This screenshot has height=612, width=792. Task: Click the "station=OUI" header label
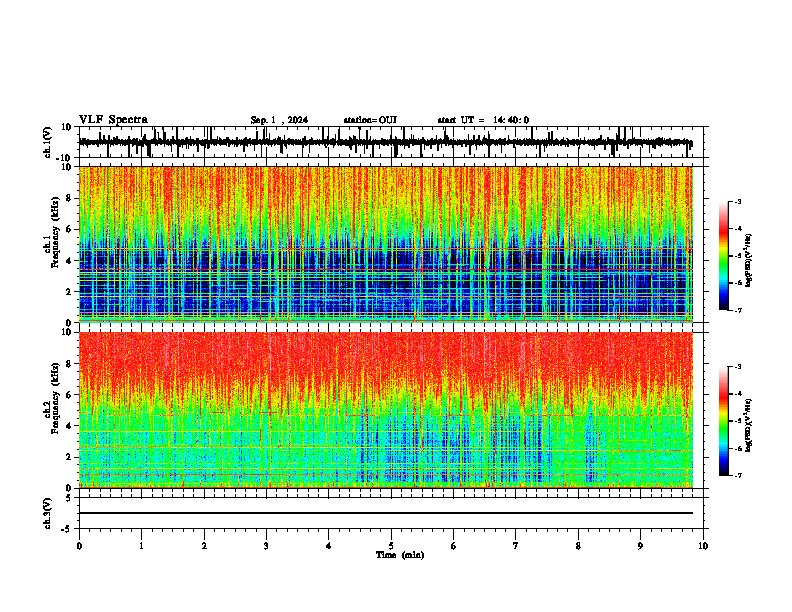[370, 120]
